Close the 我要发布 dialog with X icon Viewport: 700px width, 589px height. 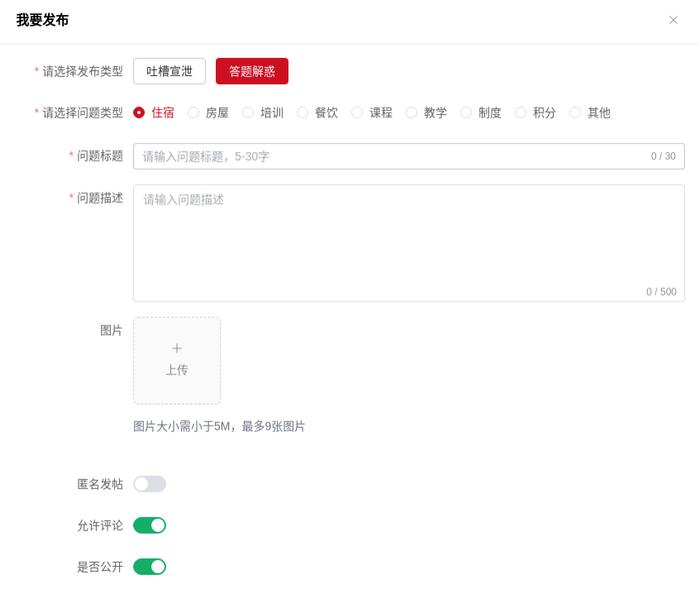673,20
